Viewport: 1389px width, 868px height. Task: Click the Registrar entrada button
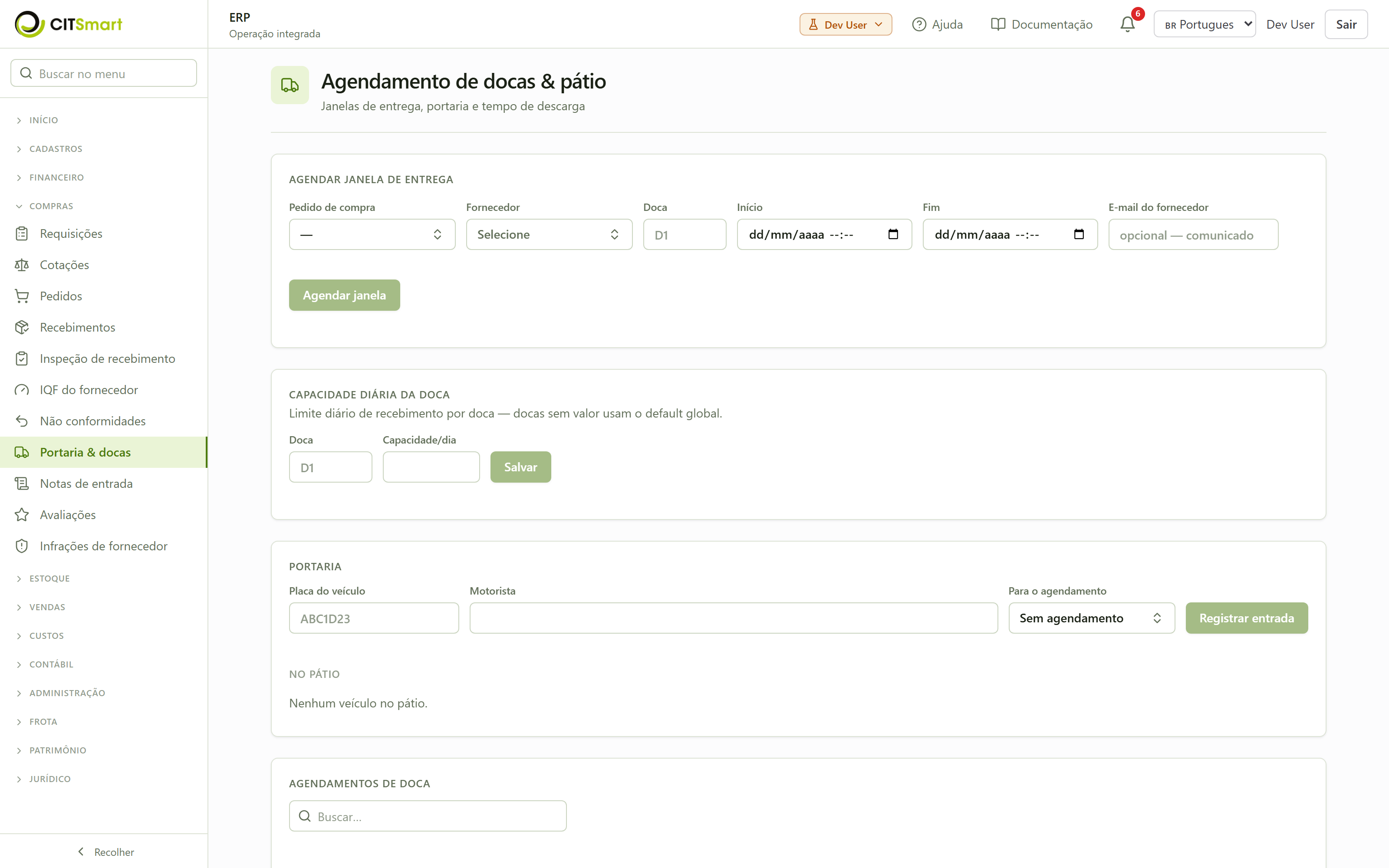point(1247,618)
